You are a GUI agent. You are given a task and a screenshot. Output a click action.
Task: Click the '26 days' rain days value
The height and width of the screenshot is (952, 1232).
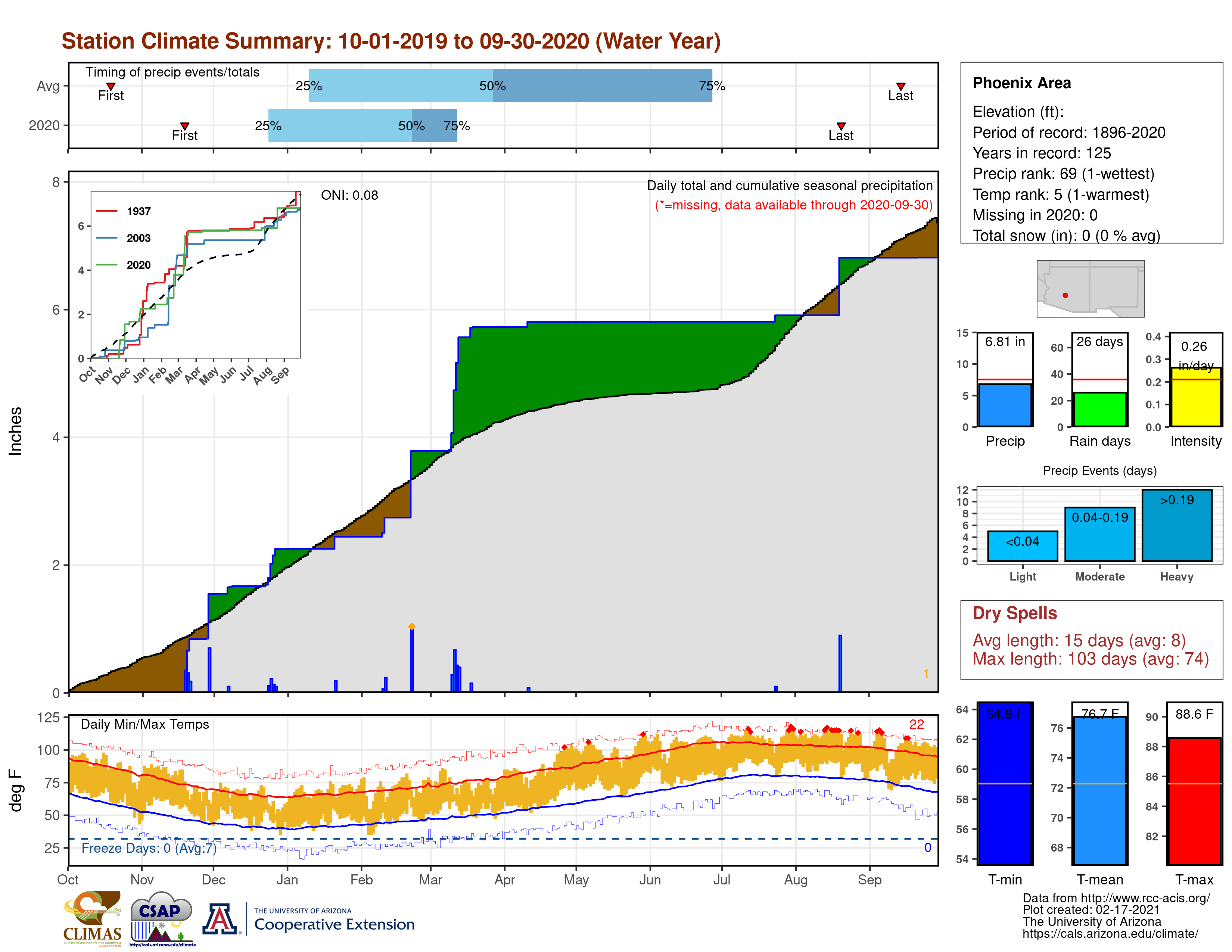click(x=1099, y=342)
